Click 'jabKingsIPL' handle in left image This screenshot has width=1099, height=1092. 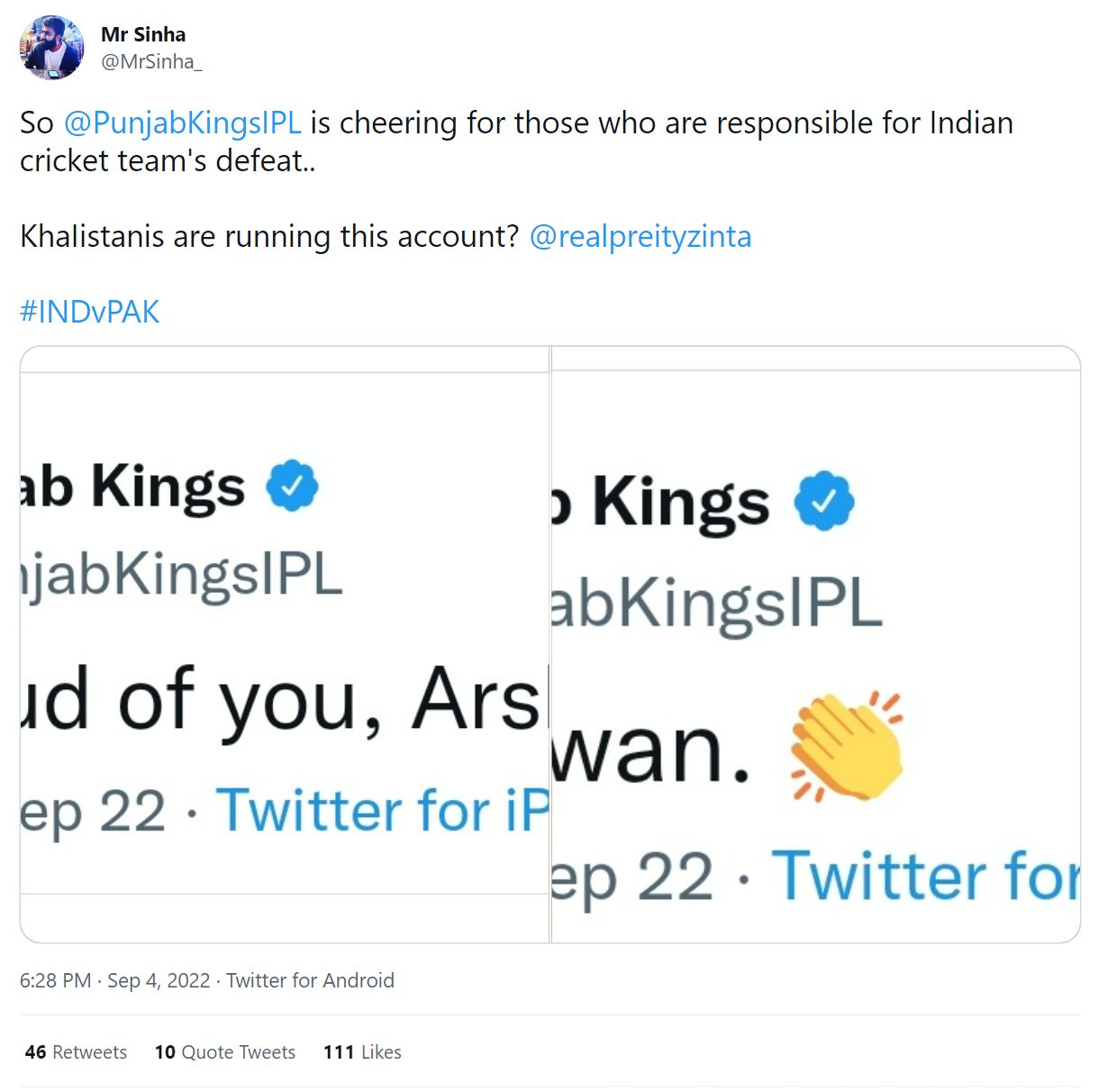coord(181,576)
